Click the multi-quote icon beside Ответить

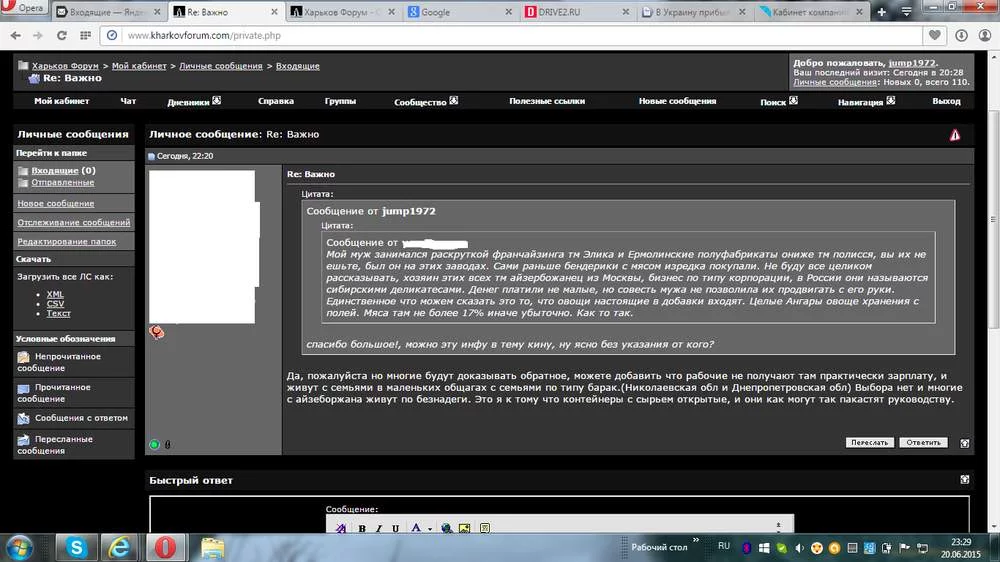(964, 443)
